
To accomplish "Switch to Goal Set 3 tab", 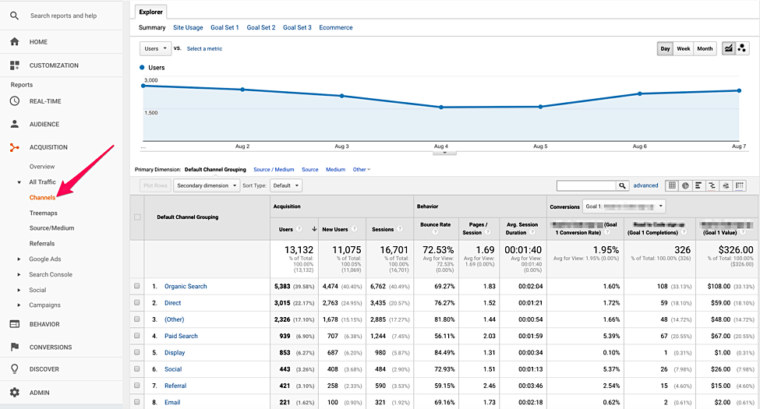I will (x=297, y=28).
